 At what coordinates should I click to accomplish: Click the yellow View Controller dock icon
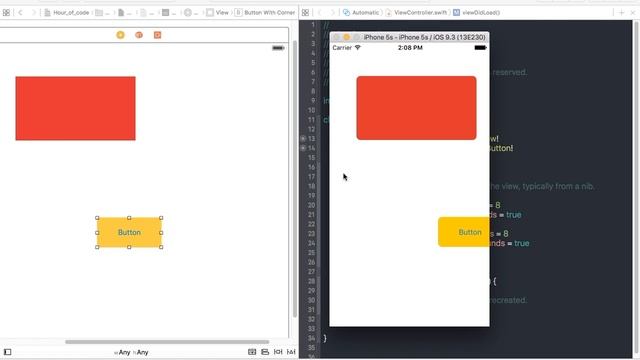(x=120, y=35)
